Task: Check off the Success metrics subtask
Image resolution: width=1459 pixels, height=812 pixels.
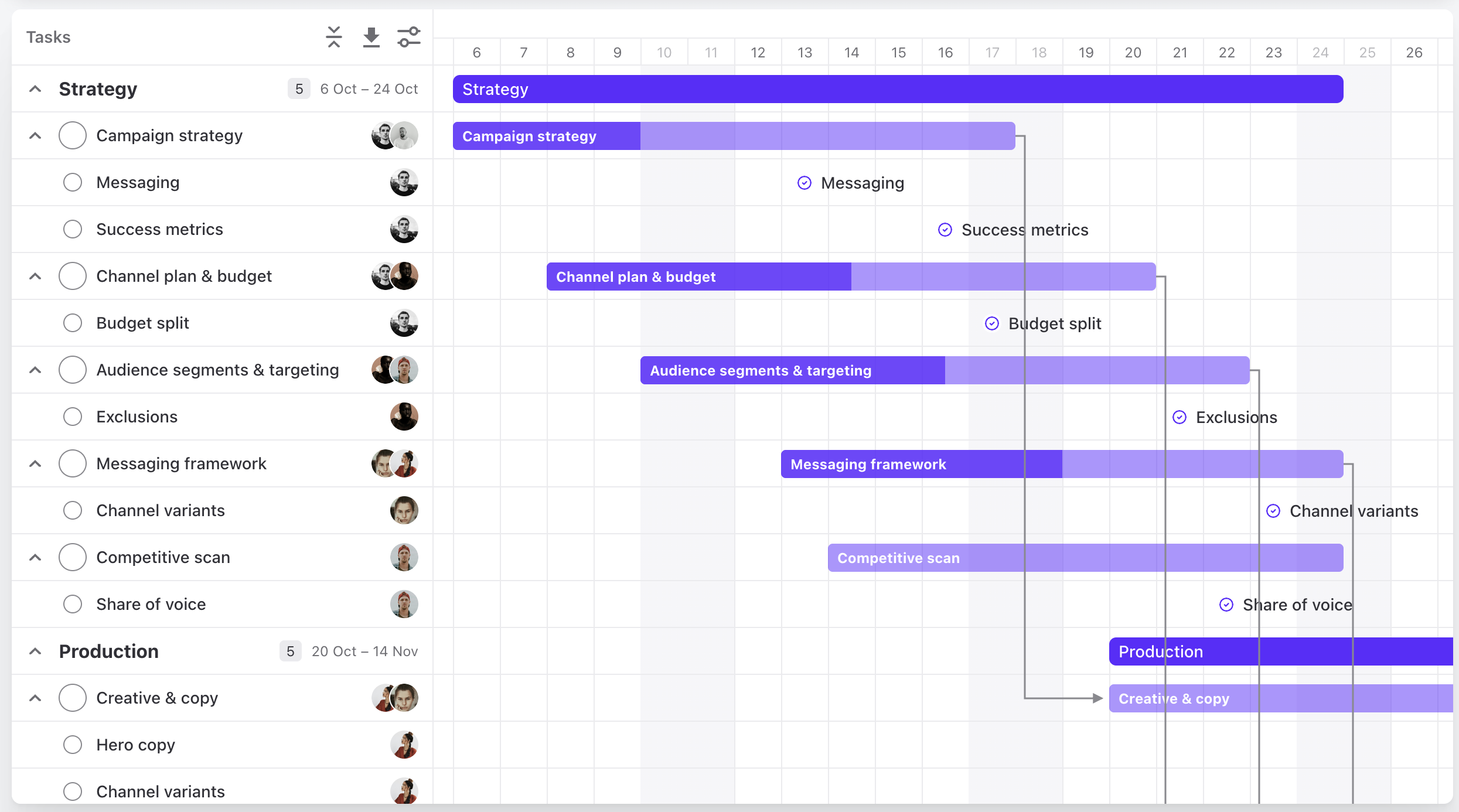Action: 73,229
